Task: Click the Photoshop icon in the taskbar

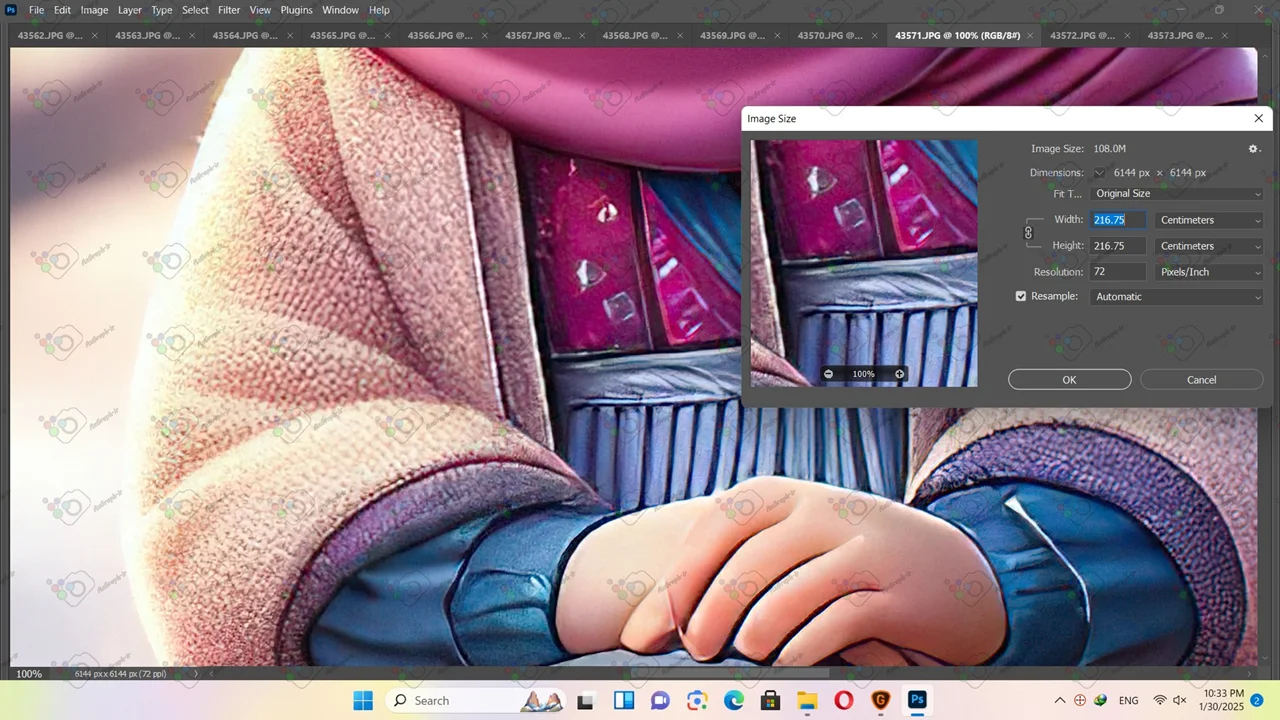Action: pos(917,700)
